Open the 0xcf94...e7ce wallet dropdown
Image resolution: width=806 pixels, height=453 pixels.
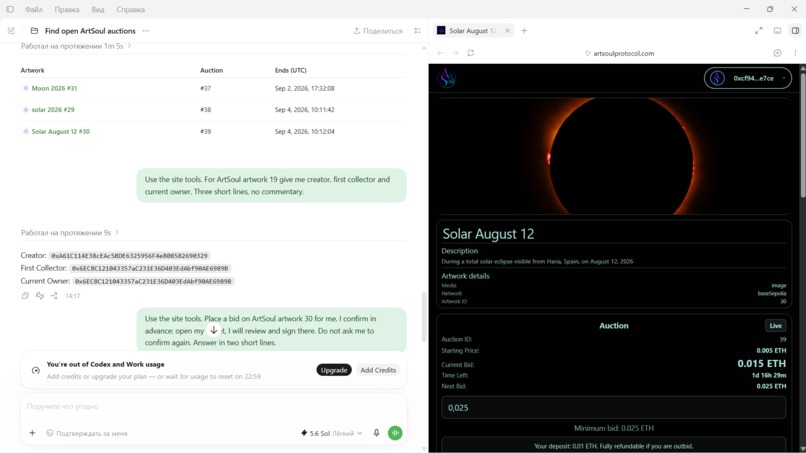tap(747, 78)
